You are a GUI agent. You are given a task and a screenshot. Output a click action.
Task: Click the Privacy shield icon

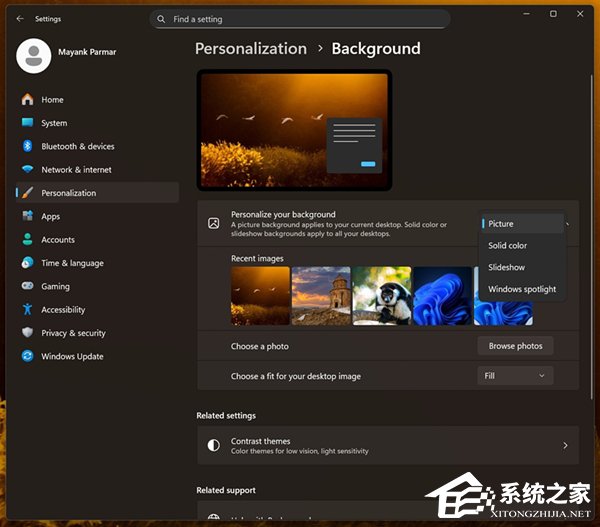pyautogui.click(x=28, y=333)
